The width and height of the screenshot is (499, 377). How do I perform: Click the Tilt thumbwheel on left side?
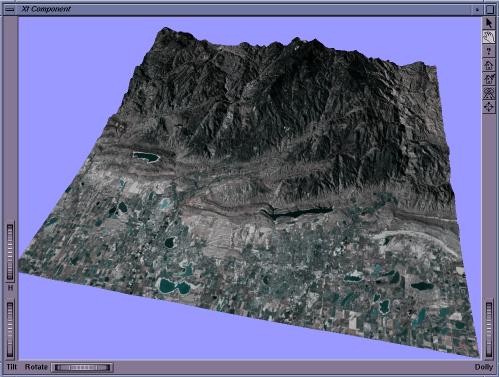pos(10,329)
